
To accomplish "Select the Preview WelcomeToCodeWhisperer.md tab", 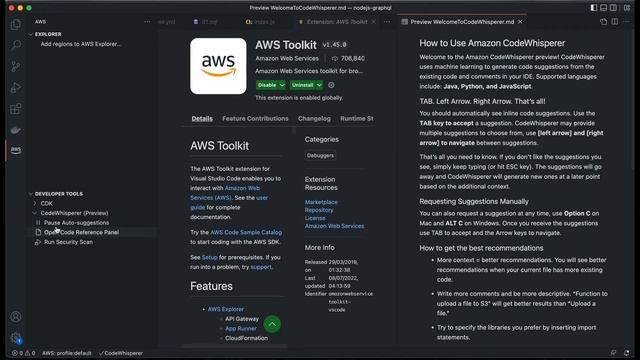I will point(462,22).
